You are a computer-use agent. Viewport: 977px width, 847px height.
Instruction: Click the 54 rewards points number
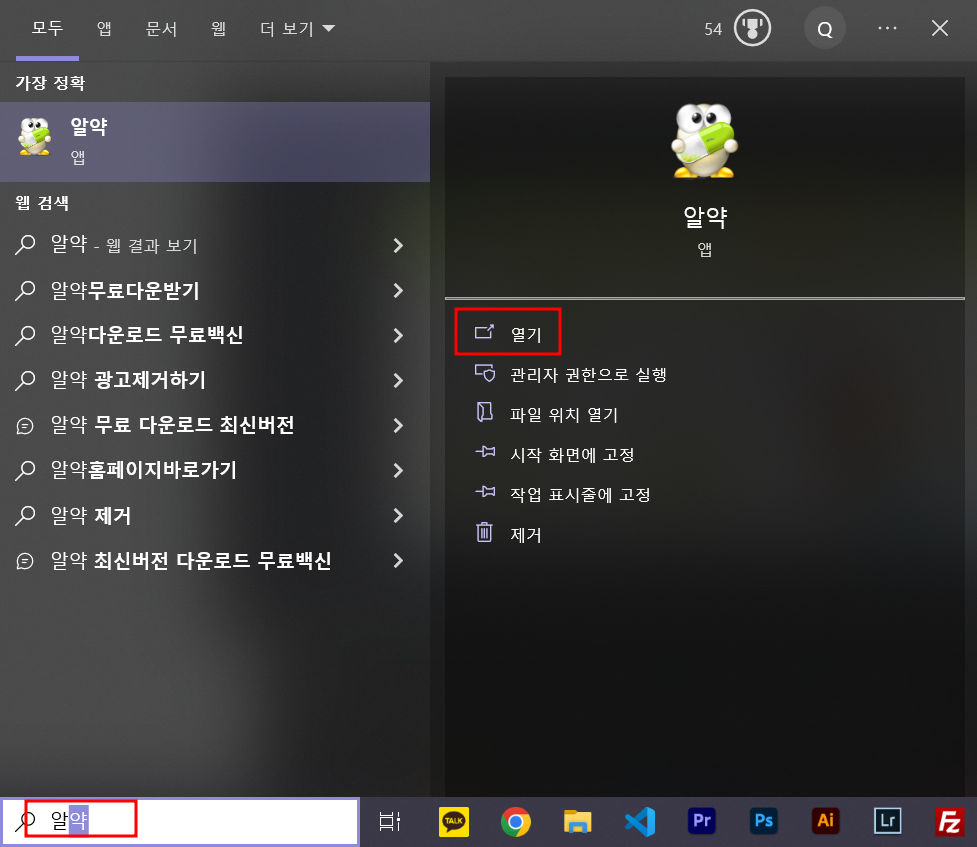(x=713, y=29)
